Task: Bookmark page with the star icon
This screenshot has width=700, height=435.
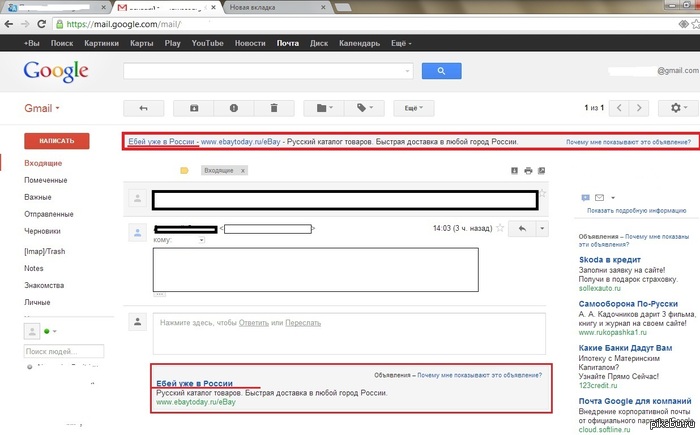Action: click(696, 24)
